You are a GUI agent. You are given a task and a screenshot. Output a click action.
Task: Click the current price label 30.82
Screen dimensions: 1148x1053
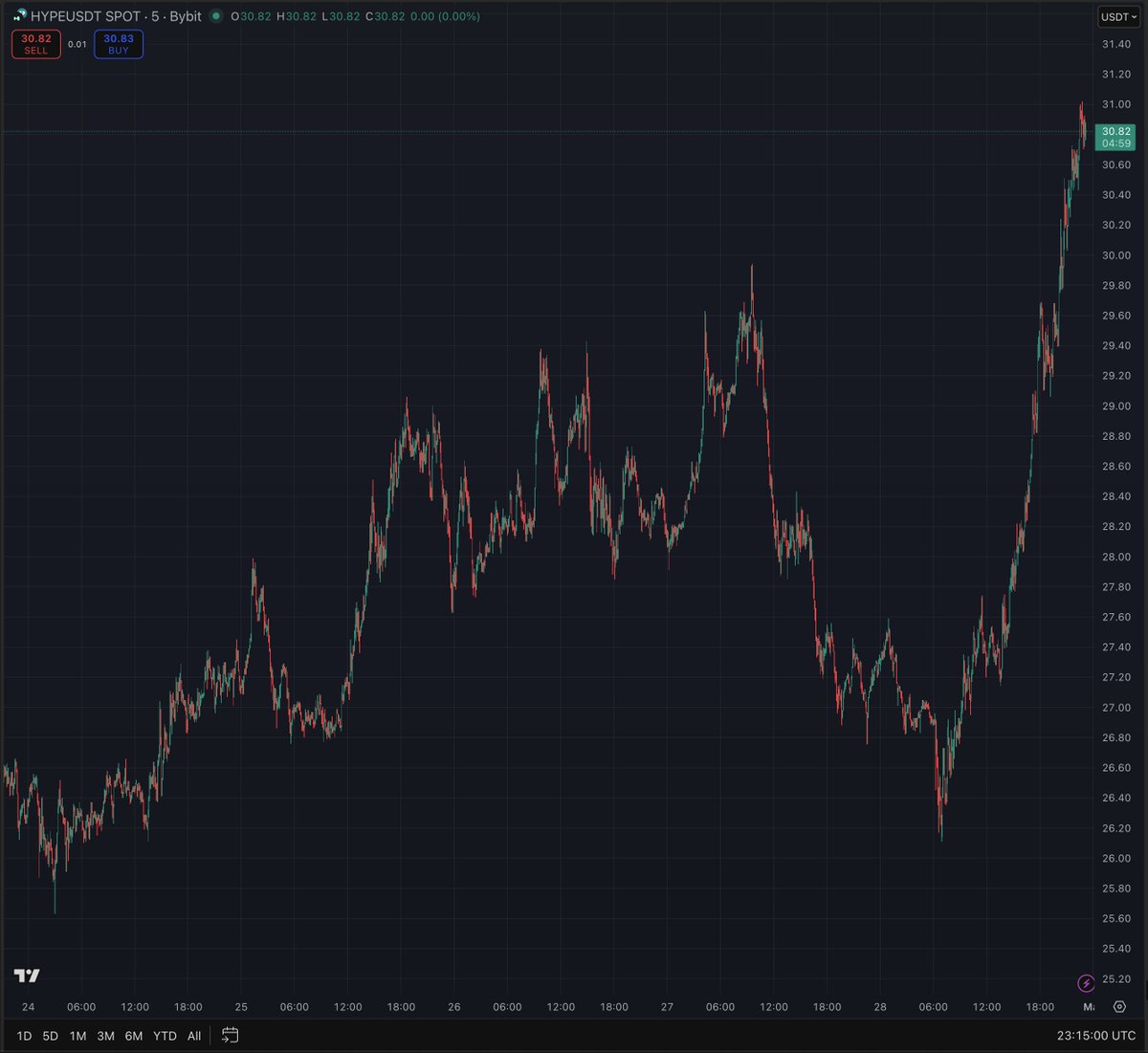point(1116,137)
